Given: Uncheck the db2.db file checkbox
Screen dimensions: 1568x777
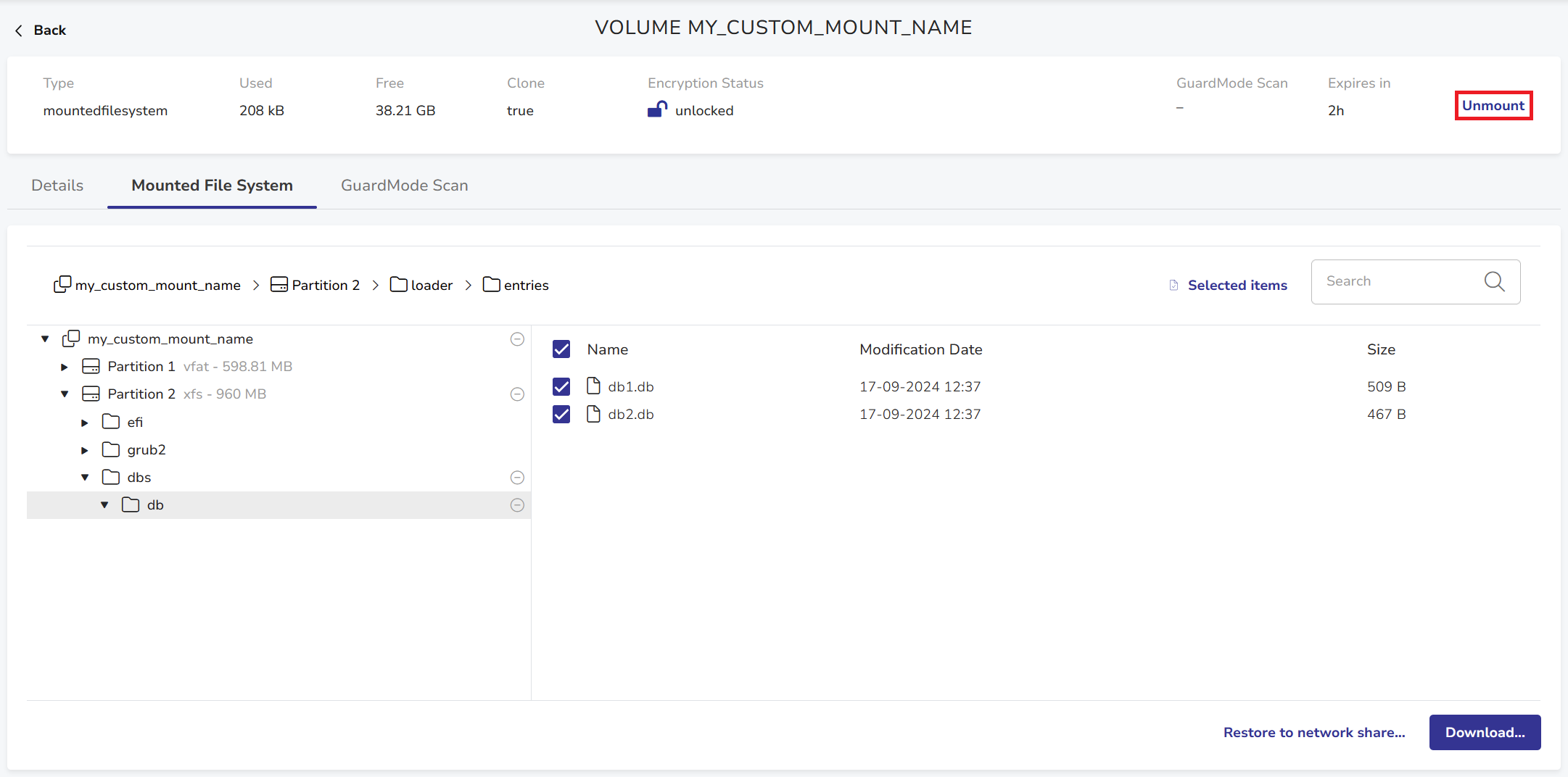Looking at the screenshot, I should pos(561,414).
